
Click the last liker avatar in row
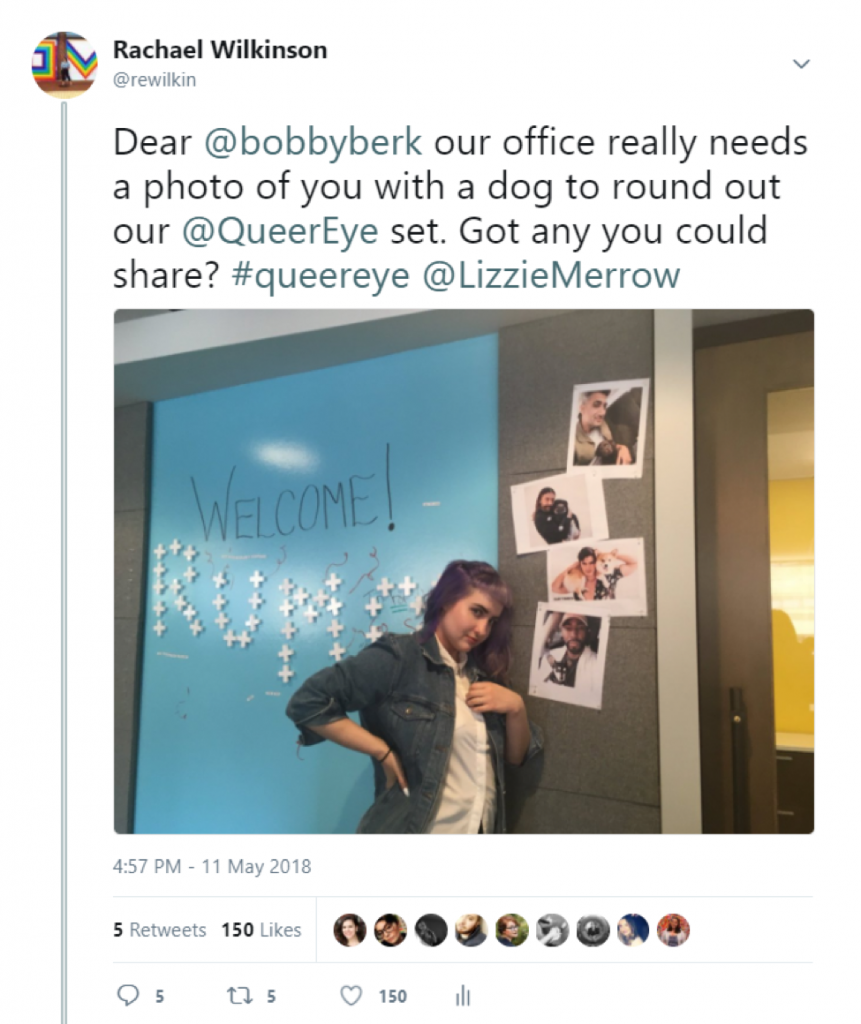674,930
